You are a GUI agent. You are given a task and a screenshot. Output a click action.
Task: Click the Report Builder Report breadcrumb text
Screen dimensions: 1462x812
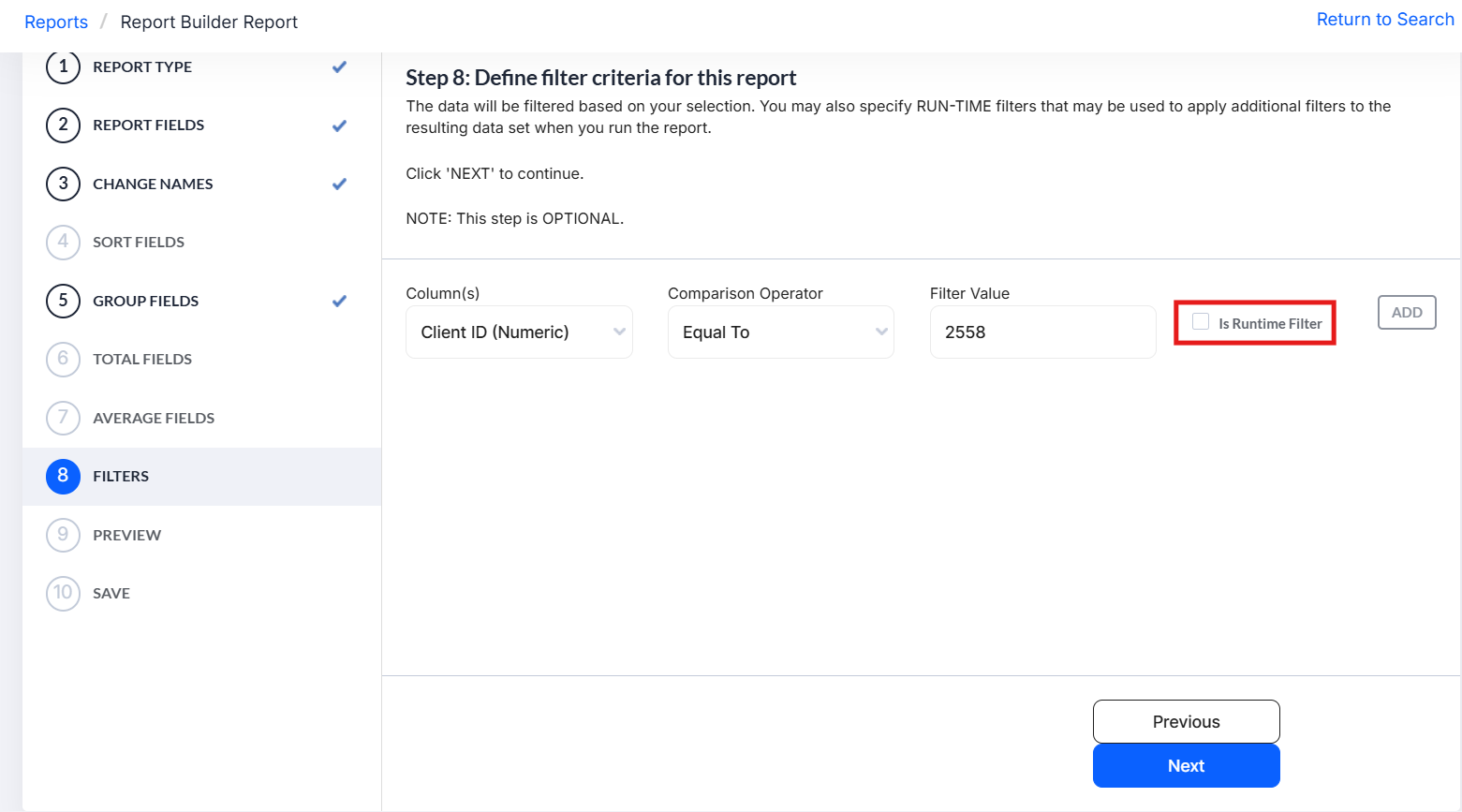pos(209,22)
